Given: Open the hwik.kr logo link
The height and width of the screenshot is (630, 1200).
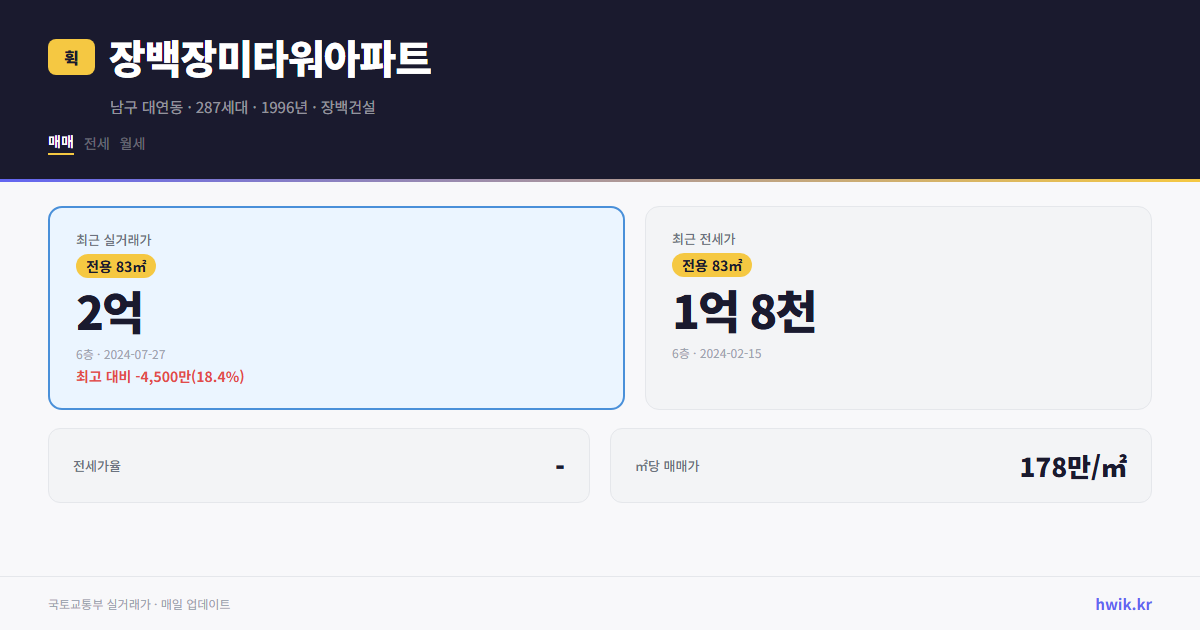Looking at the screenshot, I should 1123,604.
